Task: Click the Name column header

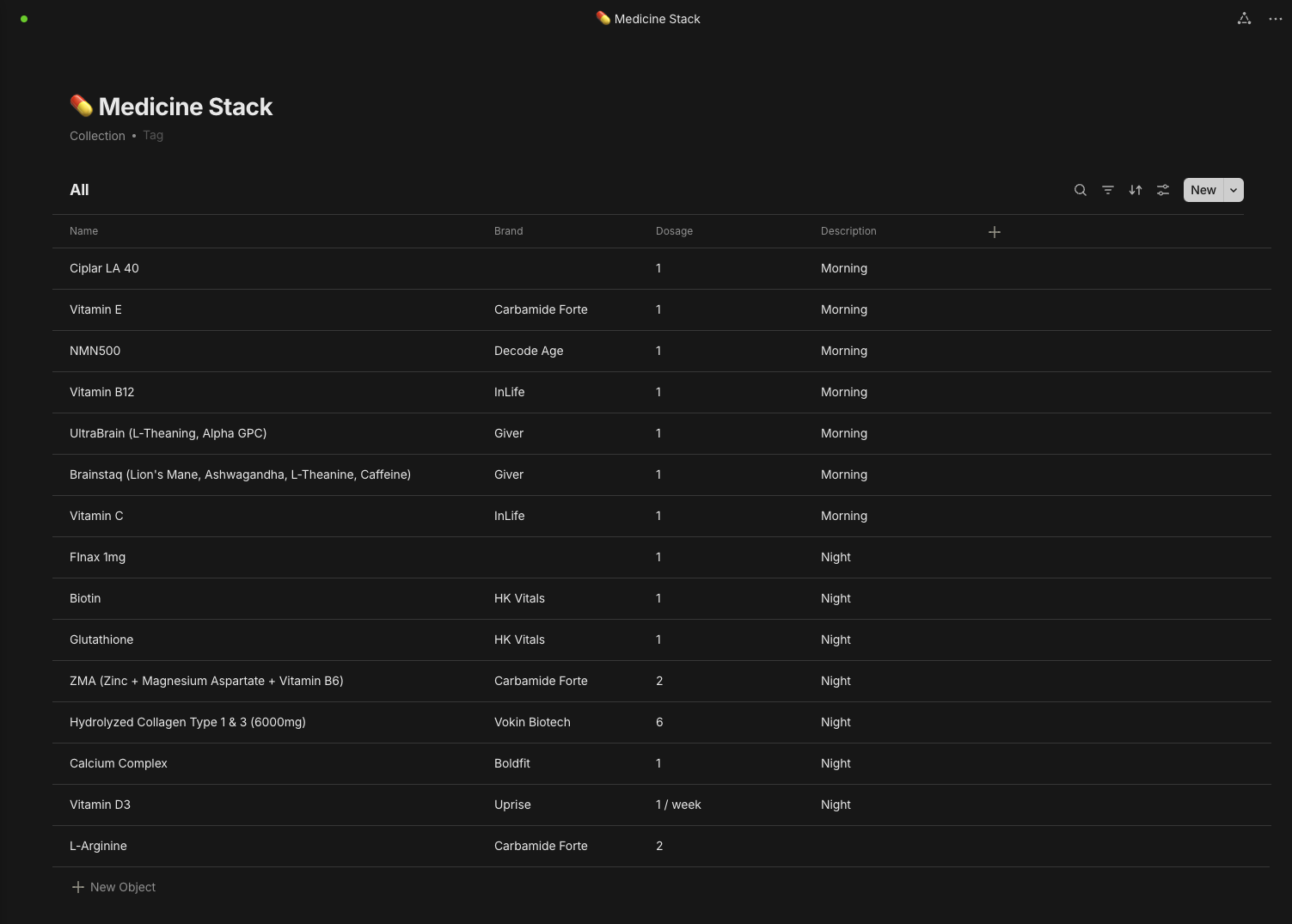Action: click(x=83, y=231)
